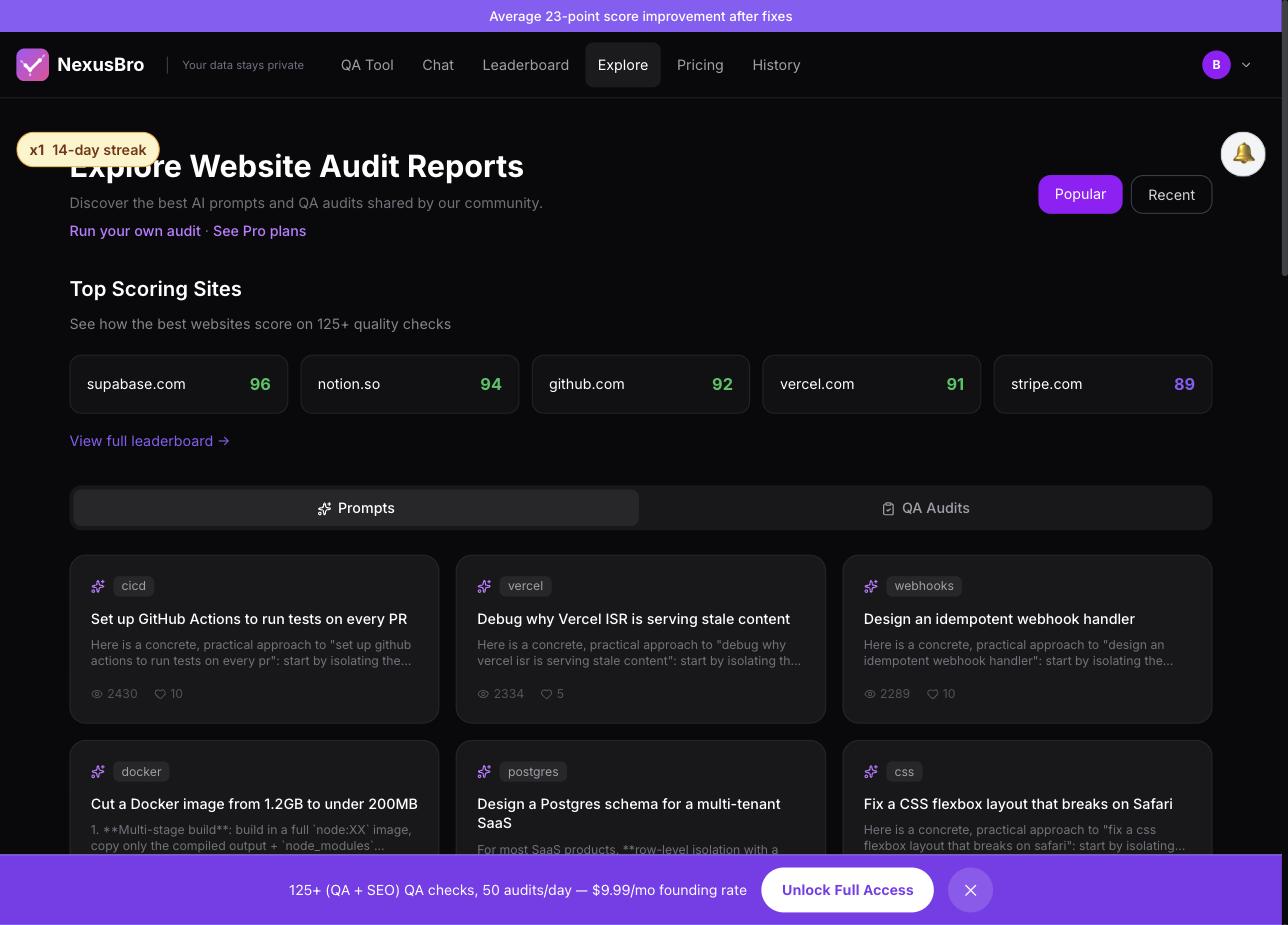Expand the account menu chevron
1288x925 pixels.
[x=1246, y=65]
